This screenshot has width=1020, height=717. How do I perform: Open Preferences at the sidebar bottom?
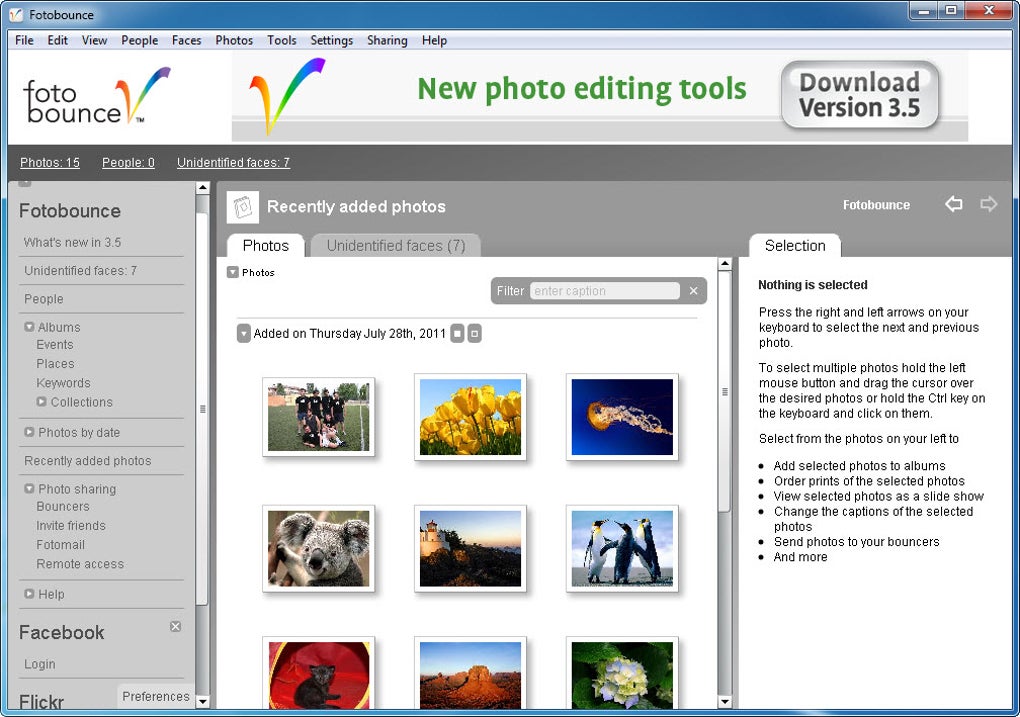(x=156, y=696)
